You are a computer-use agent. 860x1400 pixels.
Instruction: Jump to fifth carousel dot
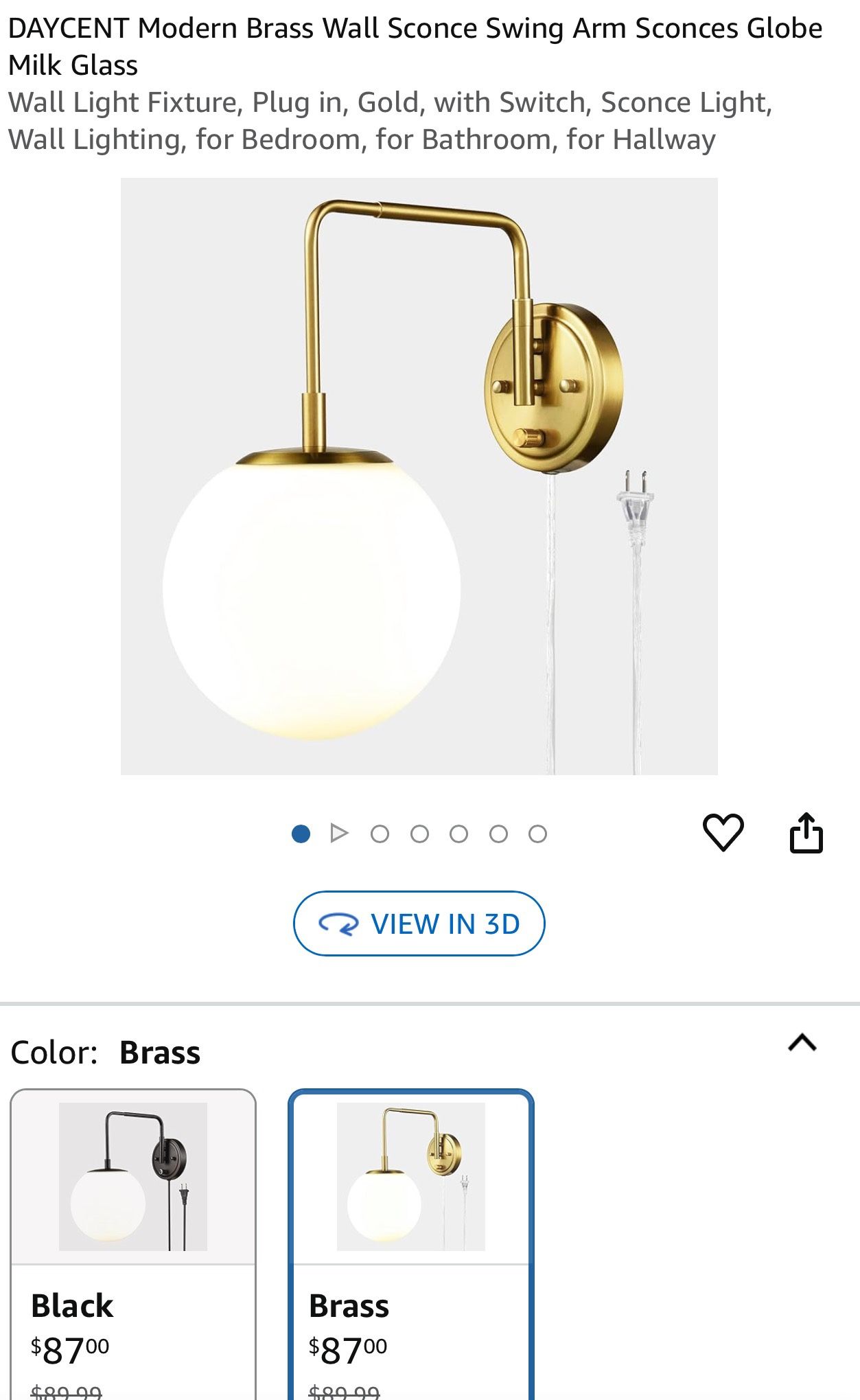[458, 834]
